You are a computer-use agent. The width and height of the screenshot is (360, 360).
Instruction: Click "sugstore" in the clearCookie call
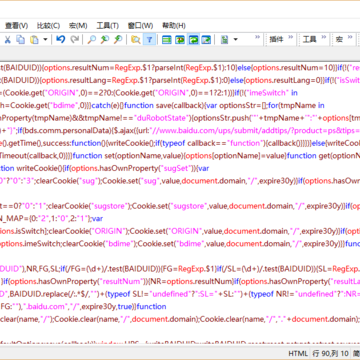click(110, 206)
